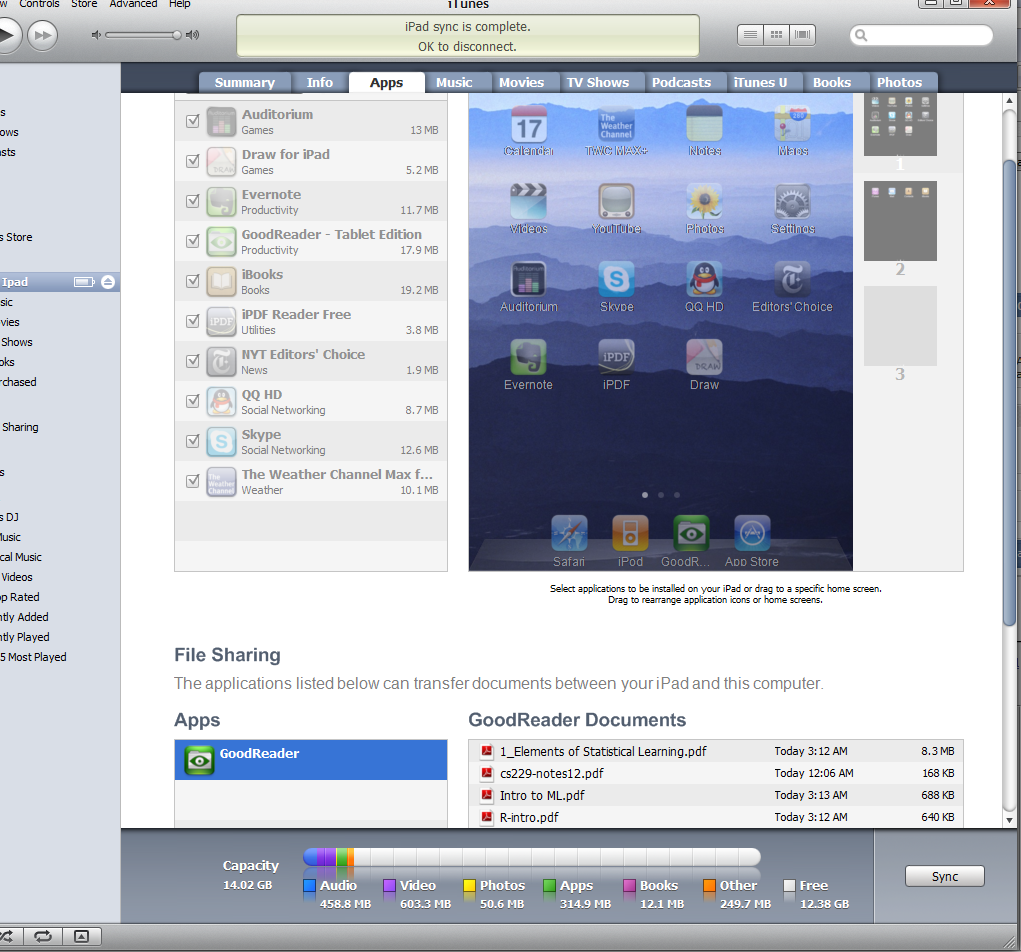Switch to the Movies tab
Image resolution: width=1021 pixels, height=952 pixels.
click(x=522, y=82)
